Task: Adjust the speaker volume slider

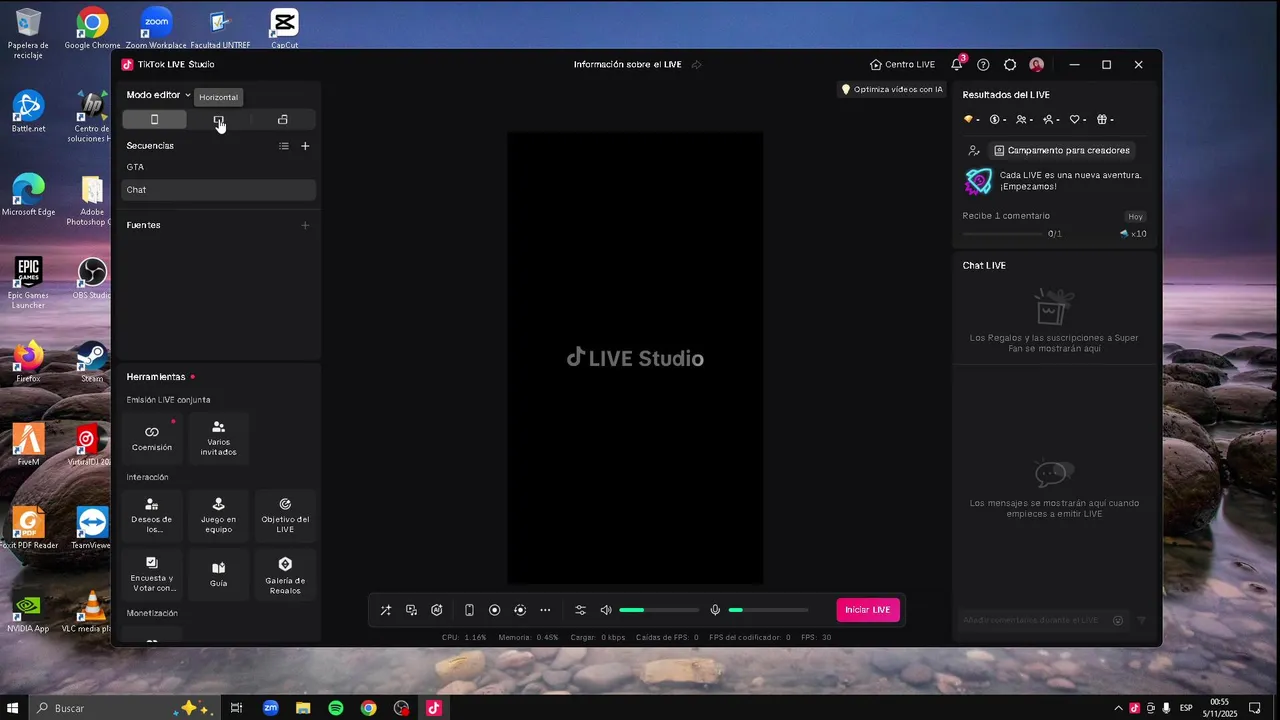Action: point(659,610)
